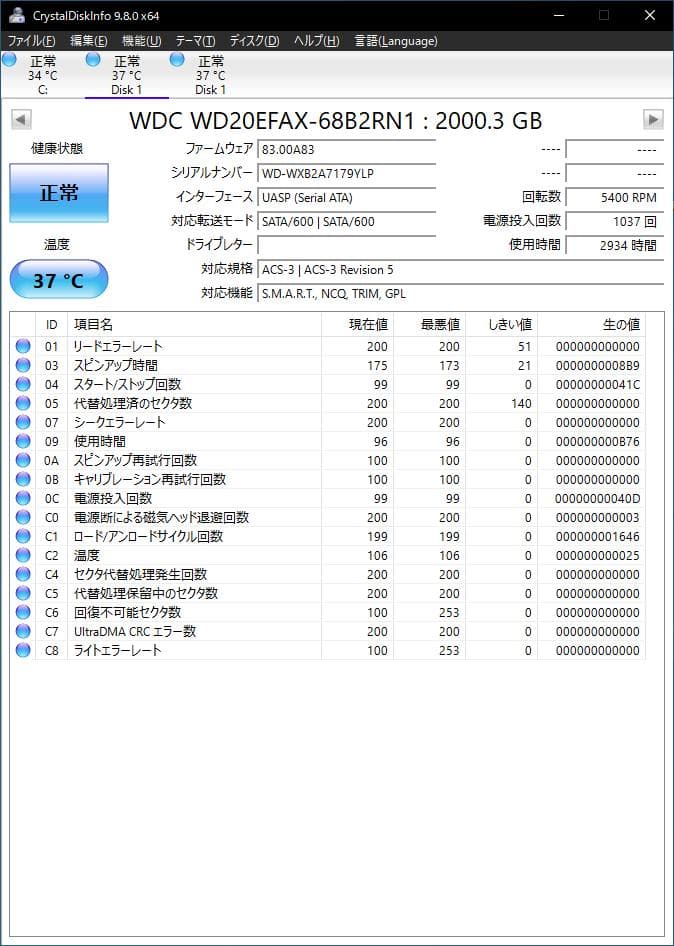The image size is (674, 946).
Task: Click the power-on count value 1037 回
Action: tap(614, 221)
